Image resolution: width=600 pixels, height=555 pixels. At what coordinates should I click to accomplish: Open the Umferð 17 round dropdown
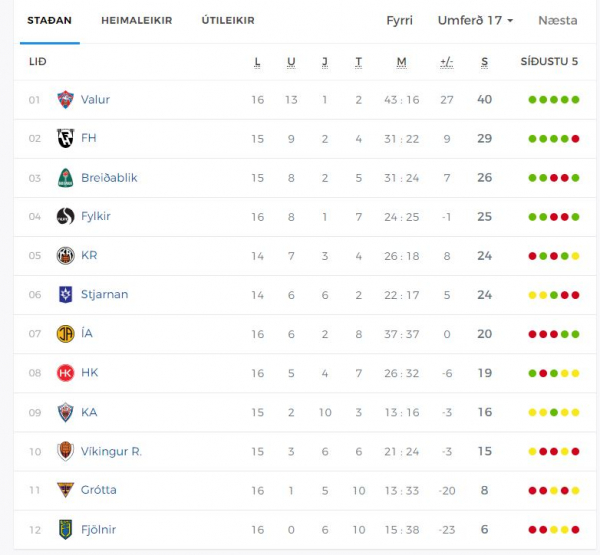[475, 20]
